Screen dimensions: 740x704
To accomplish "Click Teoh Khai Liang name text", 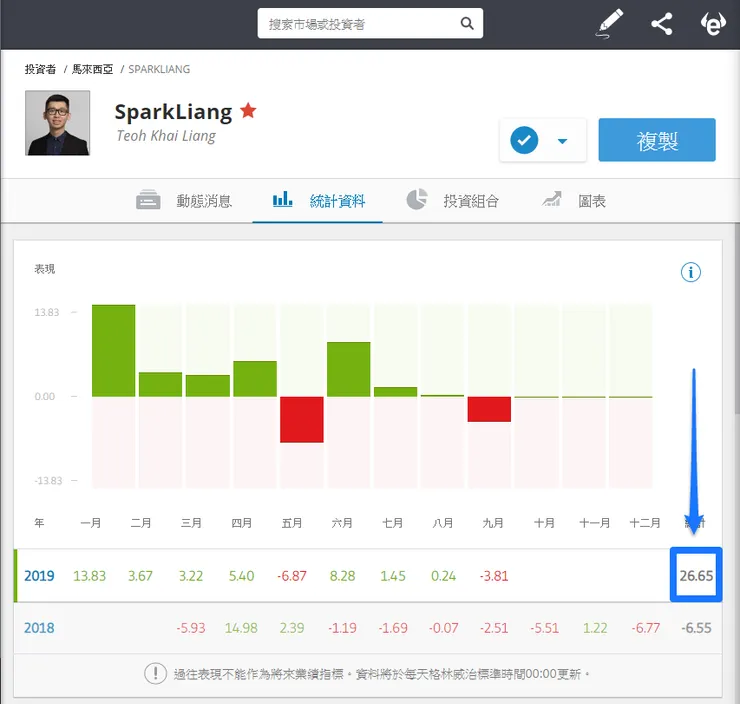I will click(x=166, y=136).
